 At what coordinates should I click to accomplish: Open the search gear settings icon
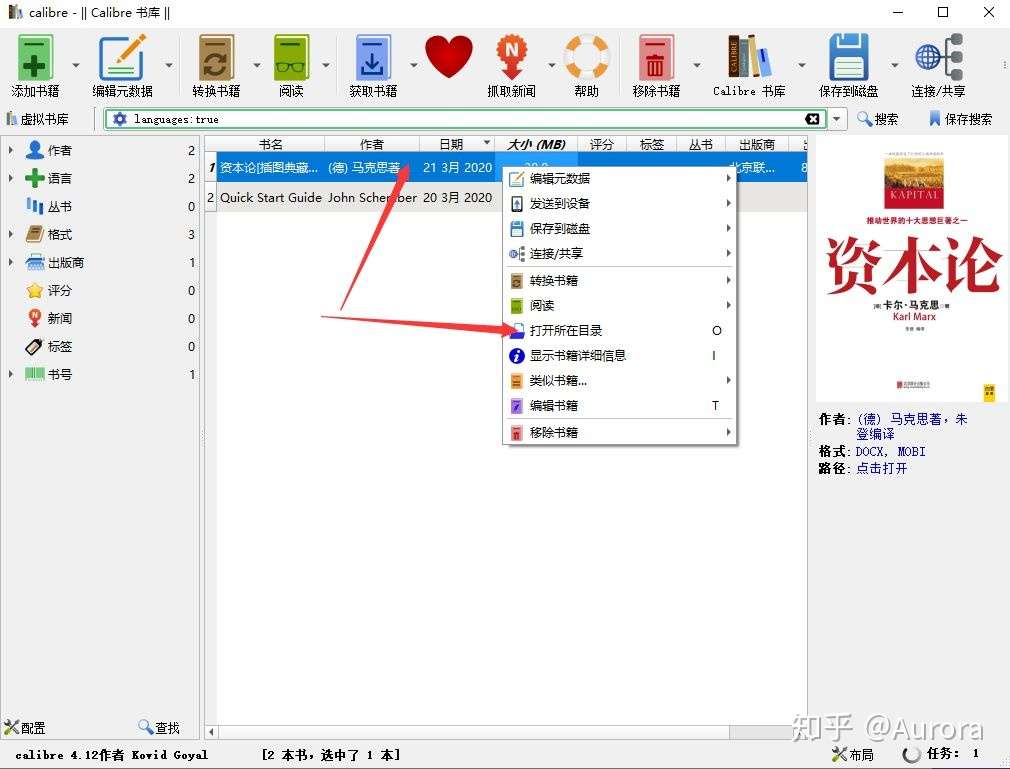click(x=119, y=119)
